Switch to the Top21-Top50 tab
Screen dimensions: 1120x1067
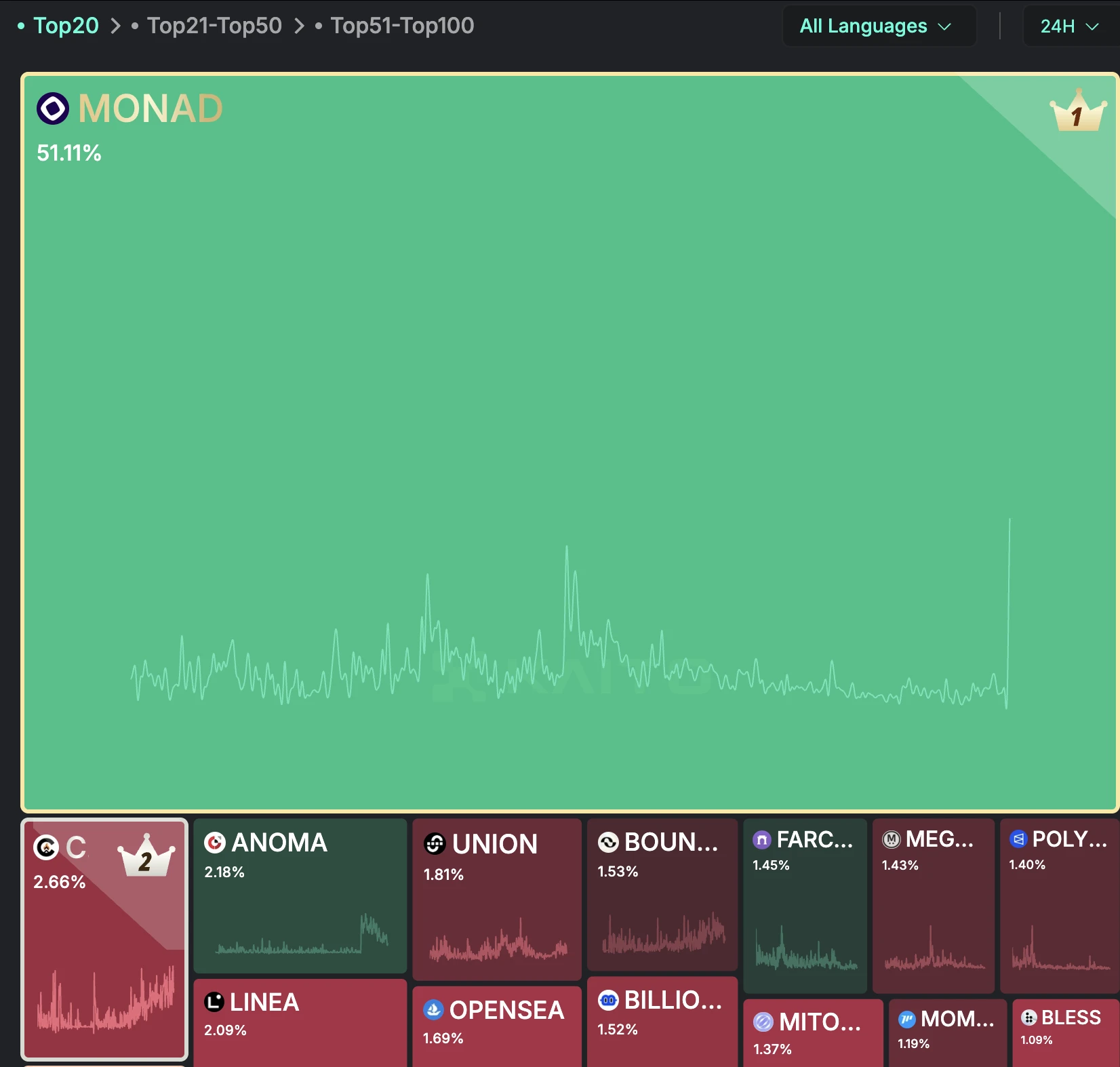[214, 25]
